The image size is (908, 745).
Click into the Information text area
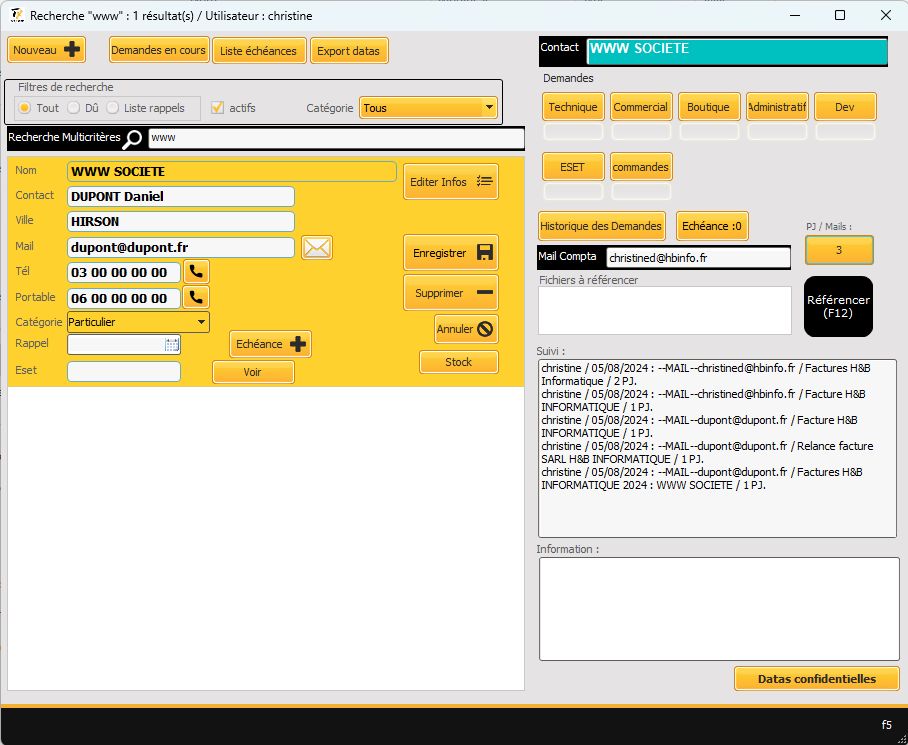[x=718, y=608]
